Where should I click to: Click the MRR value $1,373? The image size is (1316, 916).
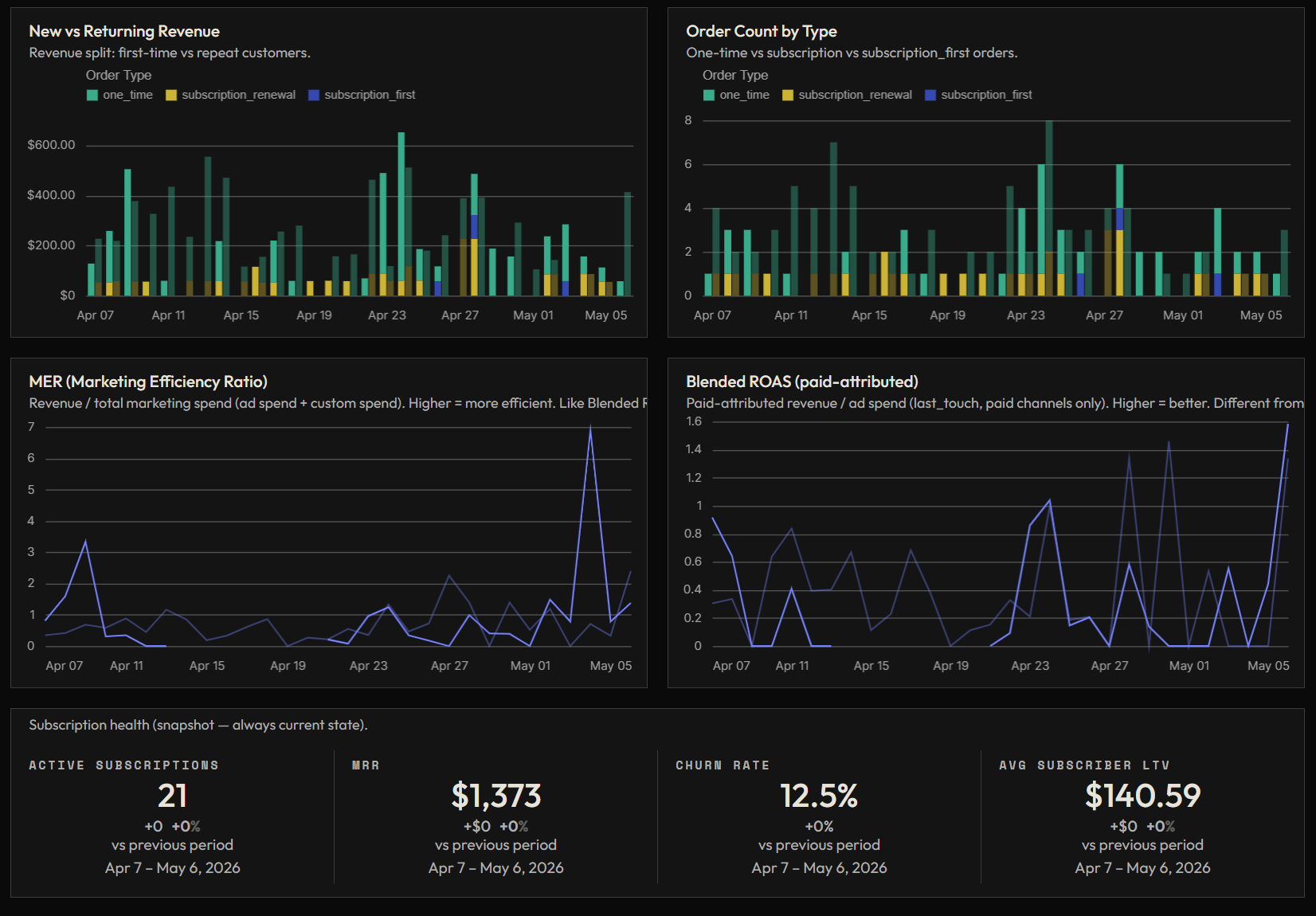pos(495,796)
